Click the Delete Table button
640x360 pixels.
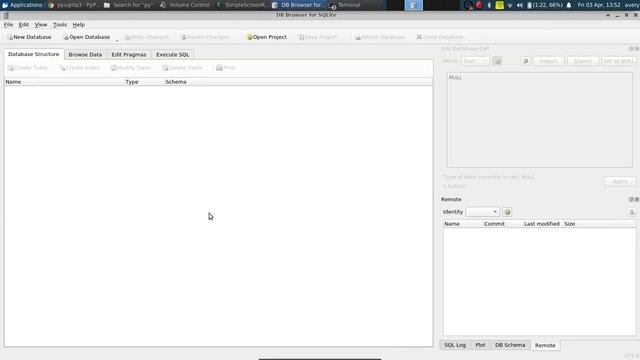[182, 68]
